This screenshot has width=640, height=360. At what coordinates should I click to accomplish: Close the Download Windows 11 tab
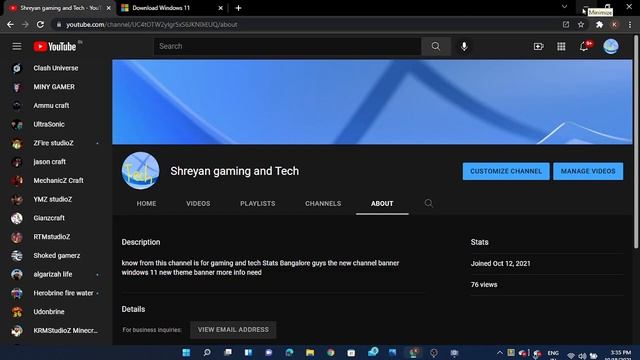click(220, 8)
